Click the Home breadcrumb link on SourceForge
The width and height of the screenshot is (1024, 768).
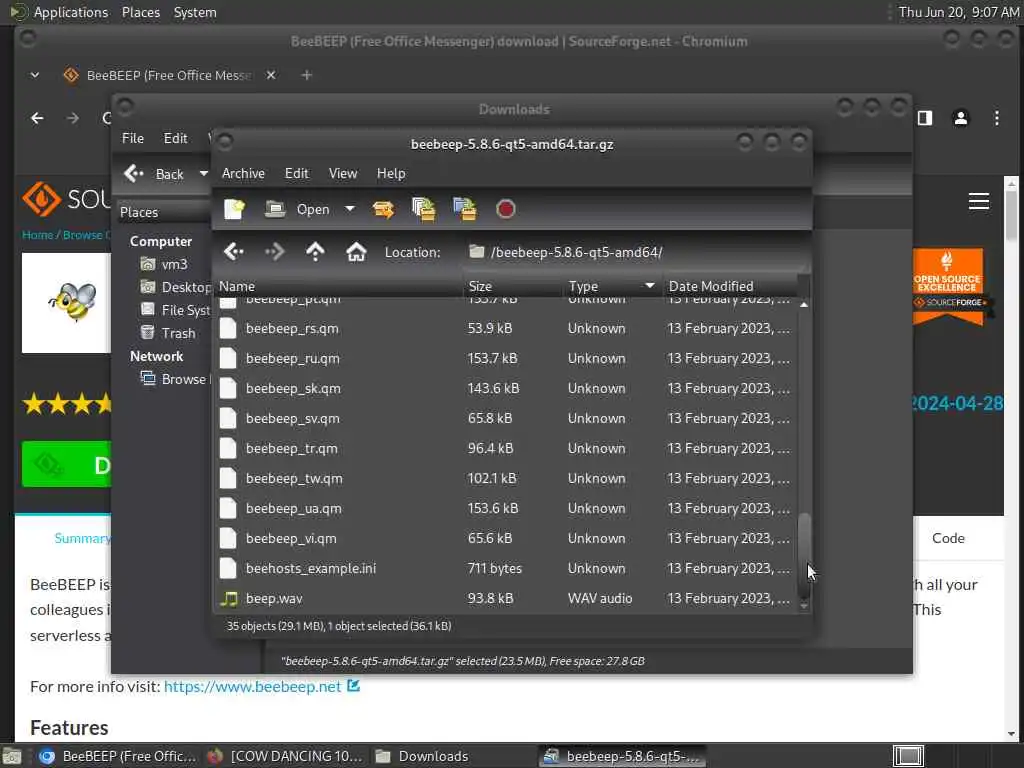click(x=37, y=235)
